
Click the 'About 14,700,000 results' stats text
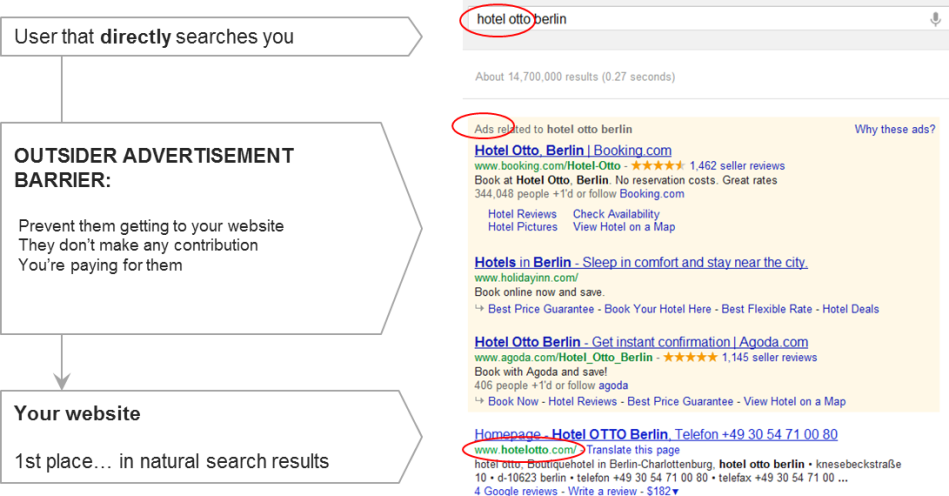click(575, 77)
